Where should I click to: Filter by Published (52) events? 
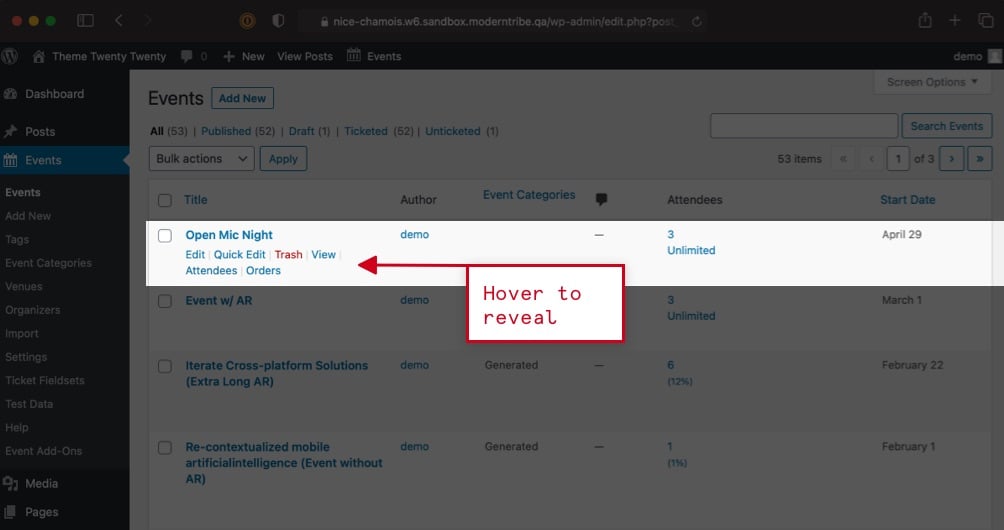point(238,131)
